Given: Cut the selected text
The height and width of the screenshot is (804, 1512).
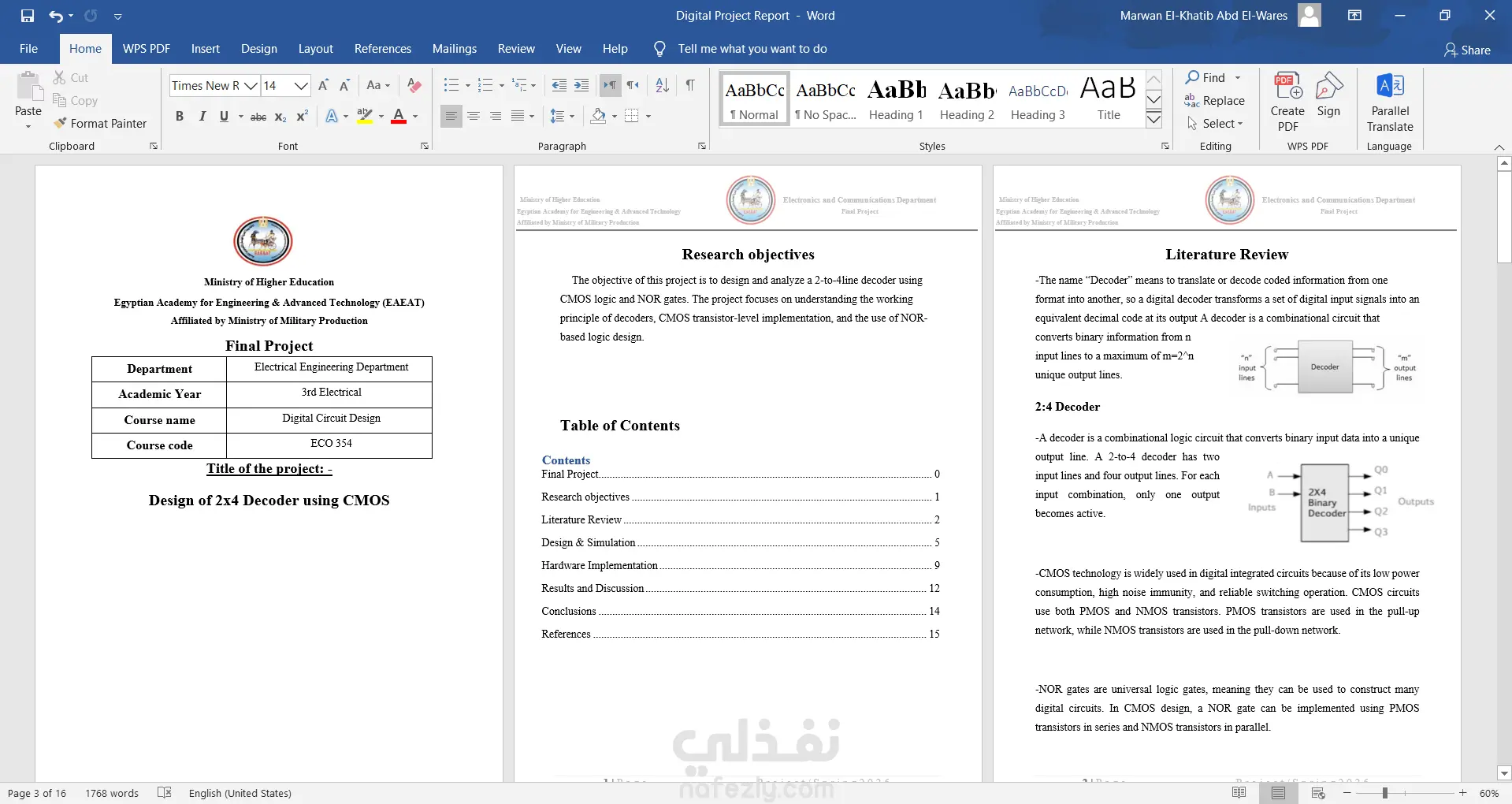Looking at the screenshot, I should click(71, 78).
